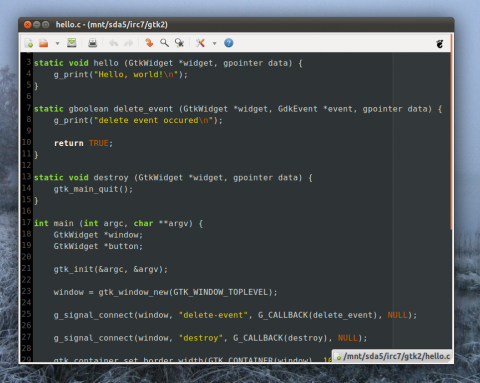Click the delete_event function name on line 7
The image size is (480, 383).
pos(143,109)
